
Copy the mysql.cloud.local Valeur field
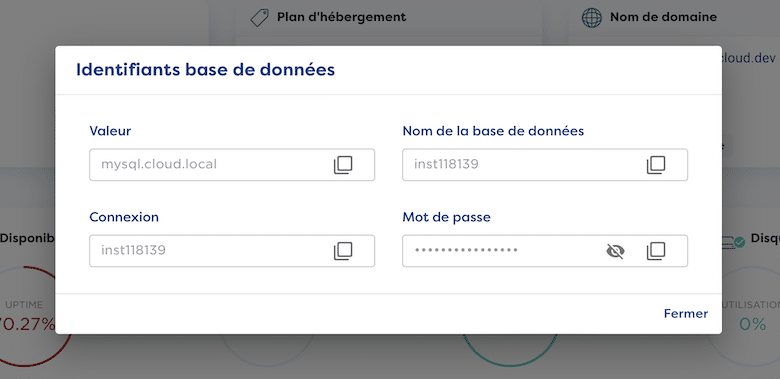pyautogui.click(x=343, y=165)
